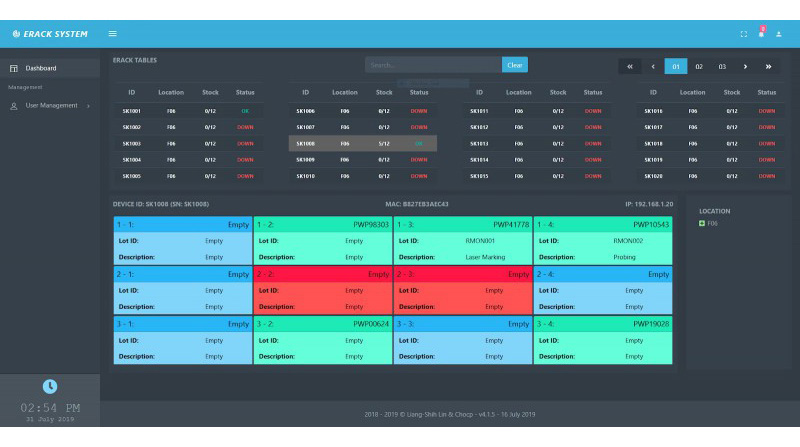Enter fullscreen mode via top bar icon
800x447 pixels.
(743, 34)
